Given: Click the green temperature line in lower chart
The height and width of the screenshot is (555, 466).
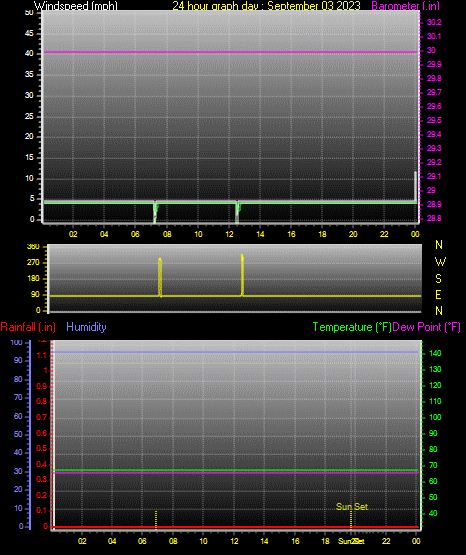Looking at the screenshot, I should pos(235,470).
